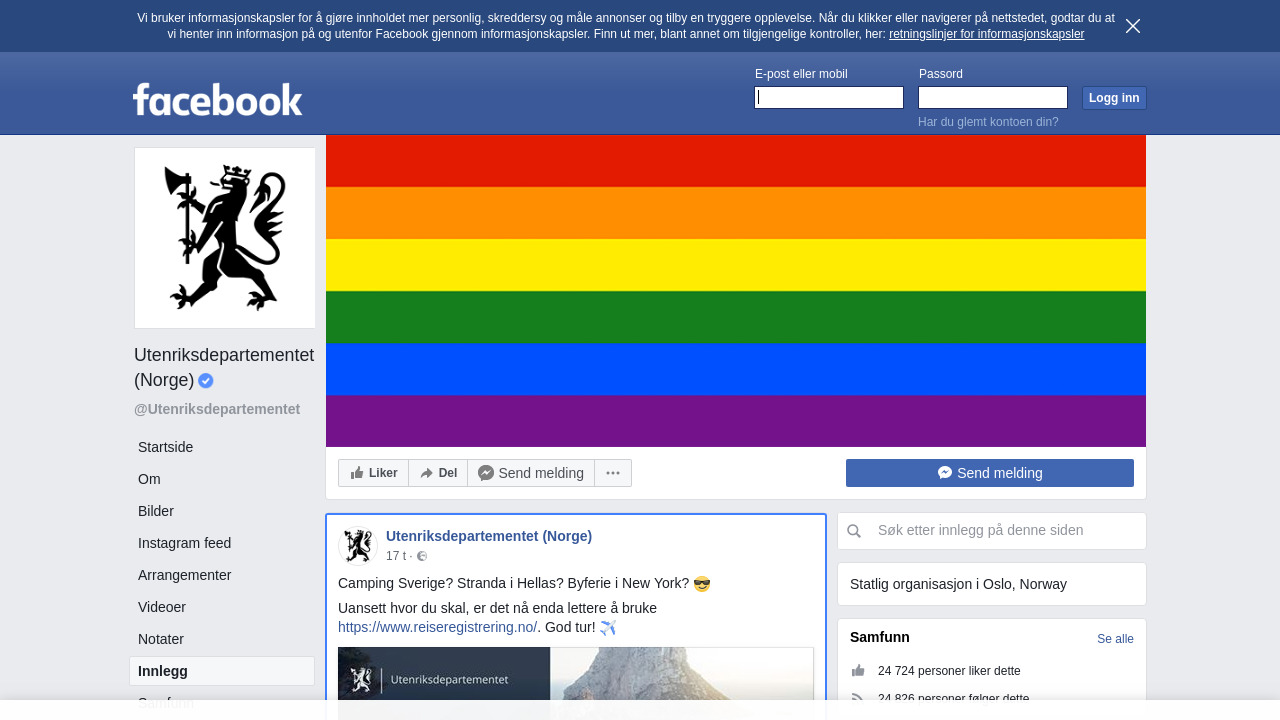Open the three-dots more options menu
The image size is (1280, 720).
pyautogui.click(x=613, y=473)
